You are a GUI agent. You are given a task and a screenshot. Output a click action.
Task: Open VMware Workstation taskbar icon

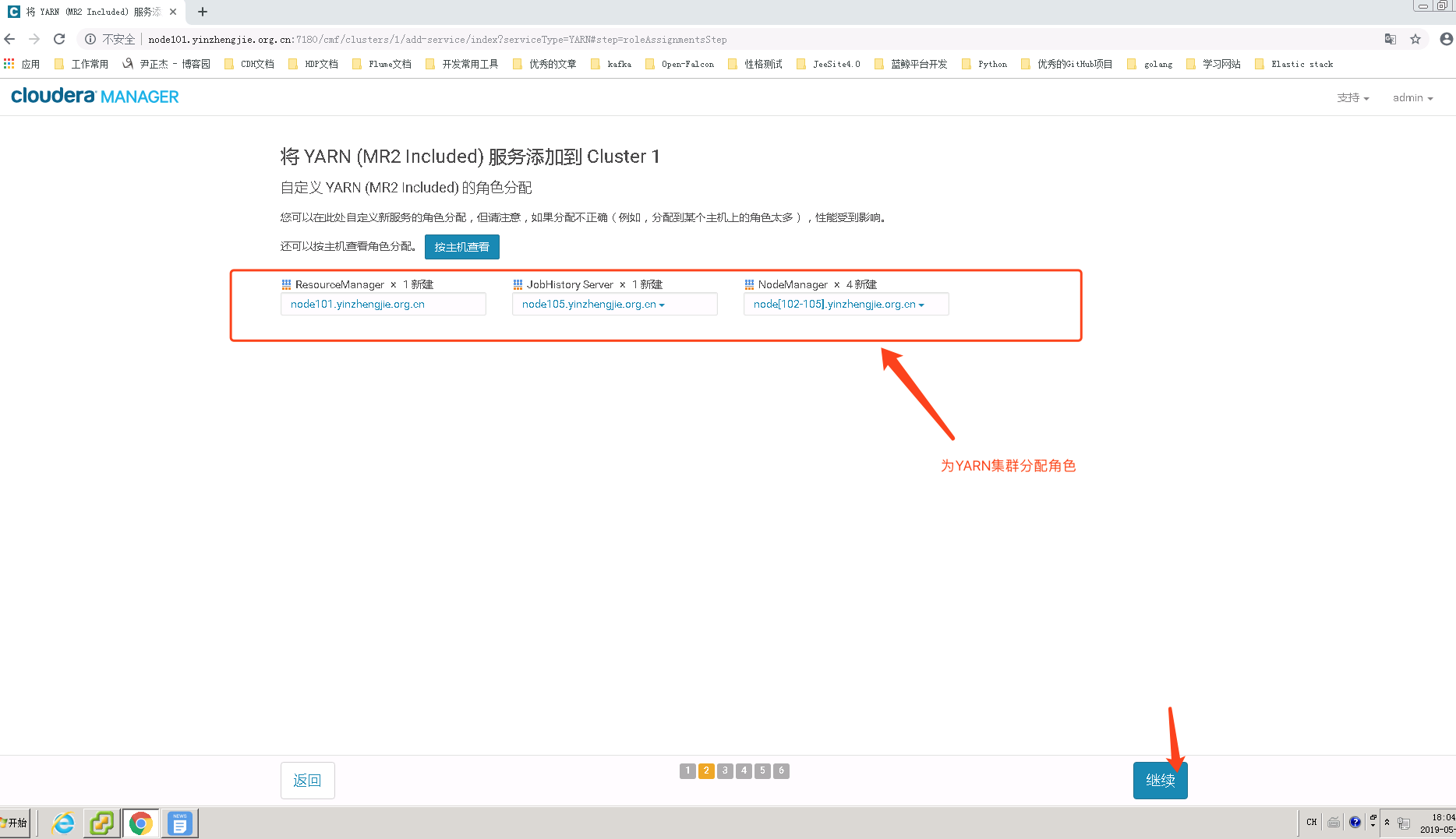(102, 823)
